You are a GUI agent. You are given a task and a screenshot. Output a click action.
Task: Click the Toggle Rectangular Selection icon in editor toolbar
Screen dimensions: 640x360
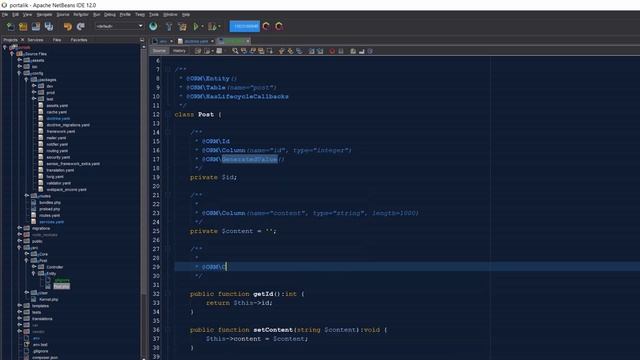[270, 51]
